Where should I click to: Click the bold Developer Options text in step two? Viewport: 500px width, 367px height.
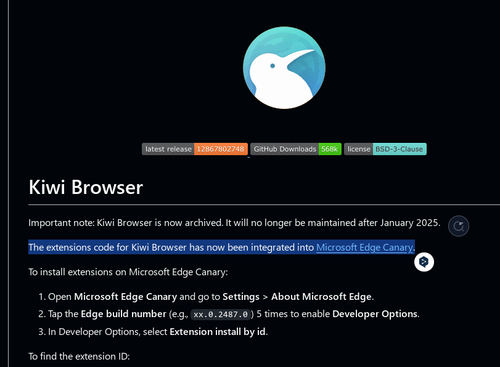[375, 314]
